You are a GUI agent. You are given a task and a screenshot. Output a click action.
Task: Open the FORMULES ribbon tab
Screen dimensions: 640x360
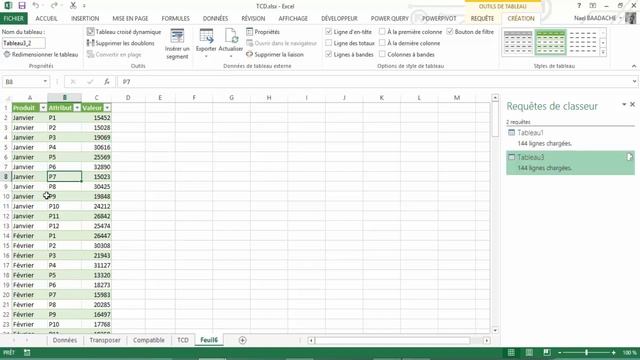point(176,18)
